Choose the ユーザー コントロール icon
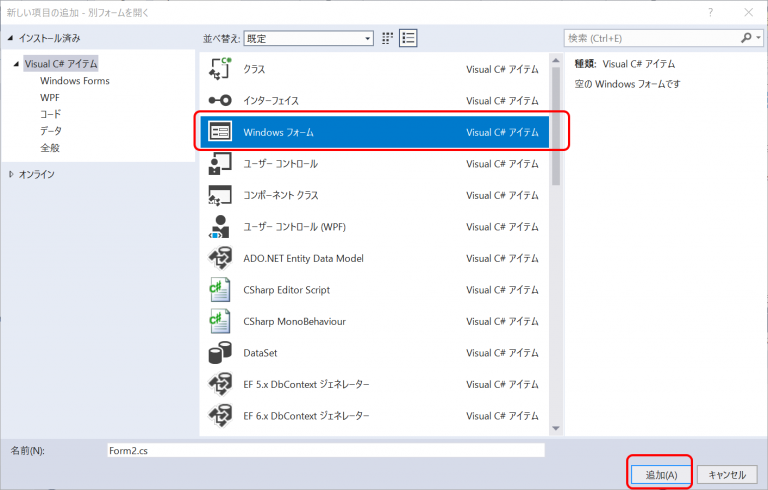The height and width of the screenshot is (490, 768). coord(220,164)
